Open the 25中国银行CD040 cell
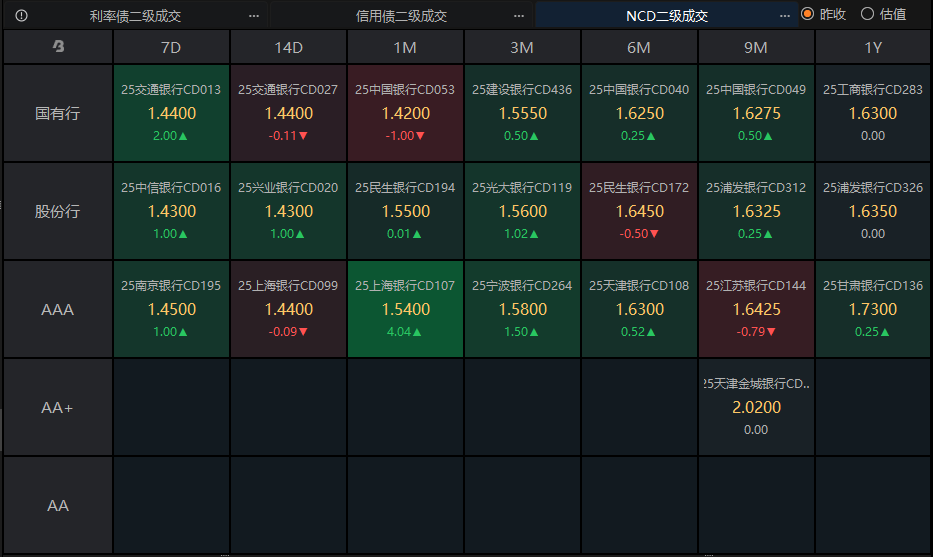 click(639, 113)
